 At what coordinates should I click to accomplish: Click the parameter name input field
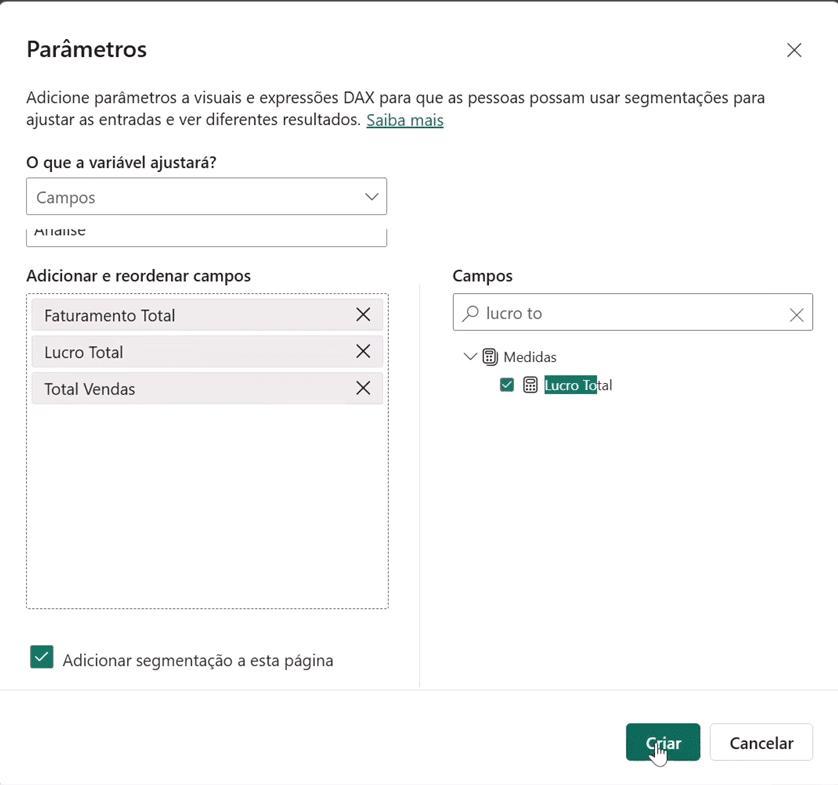tap(206, 237)
